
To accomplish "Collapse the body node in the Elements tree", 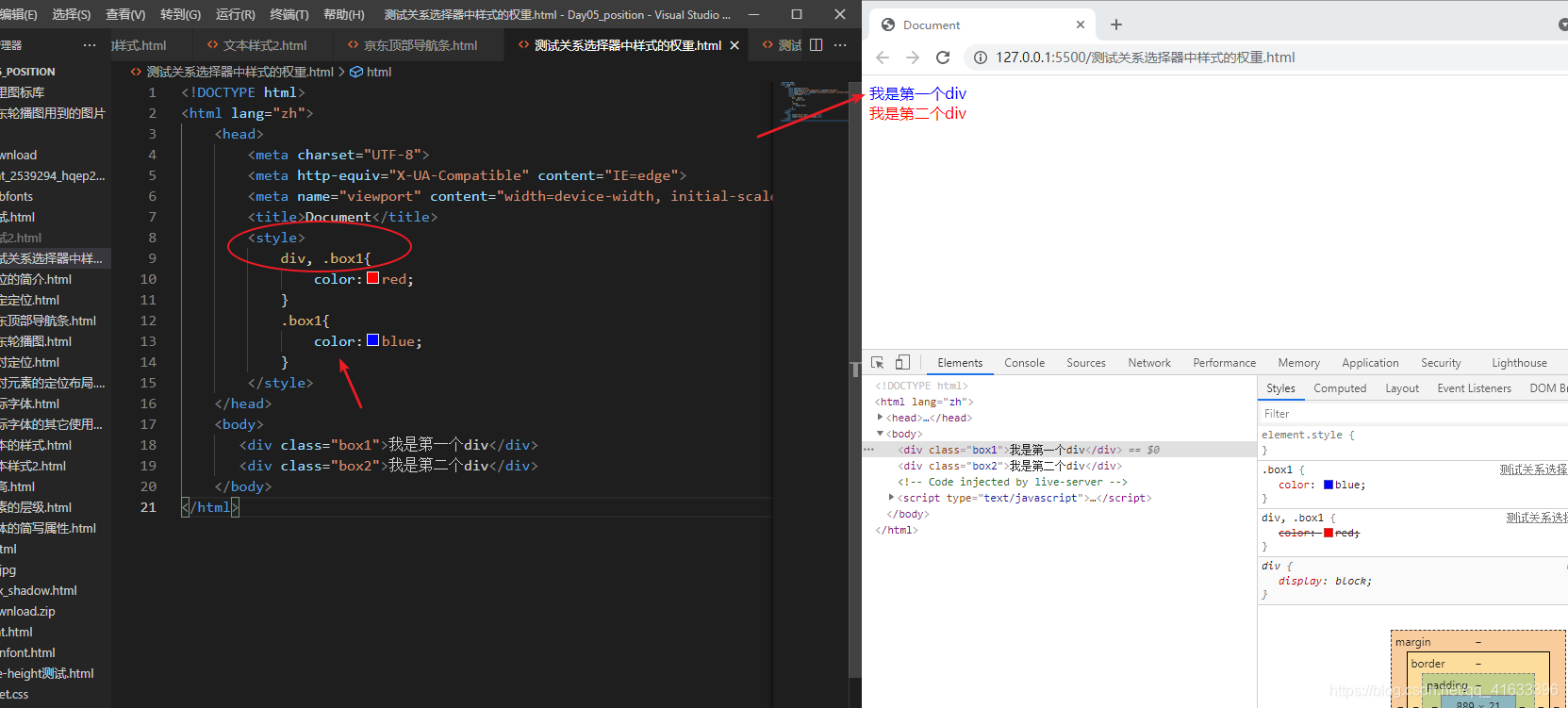I will (880, 434).
